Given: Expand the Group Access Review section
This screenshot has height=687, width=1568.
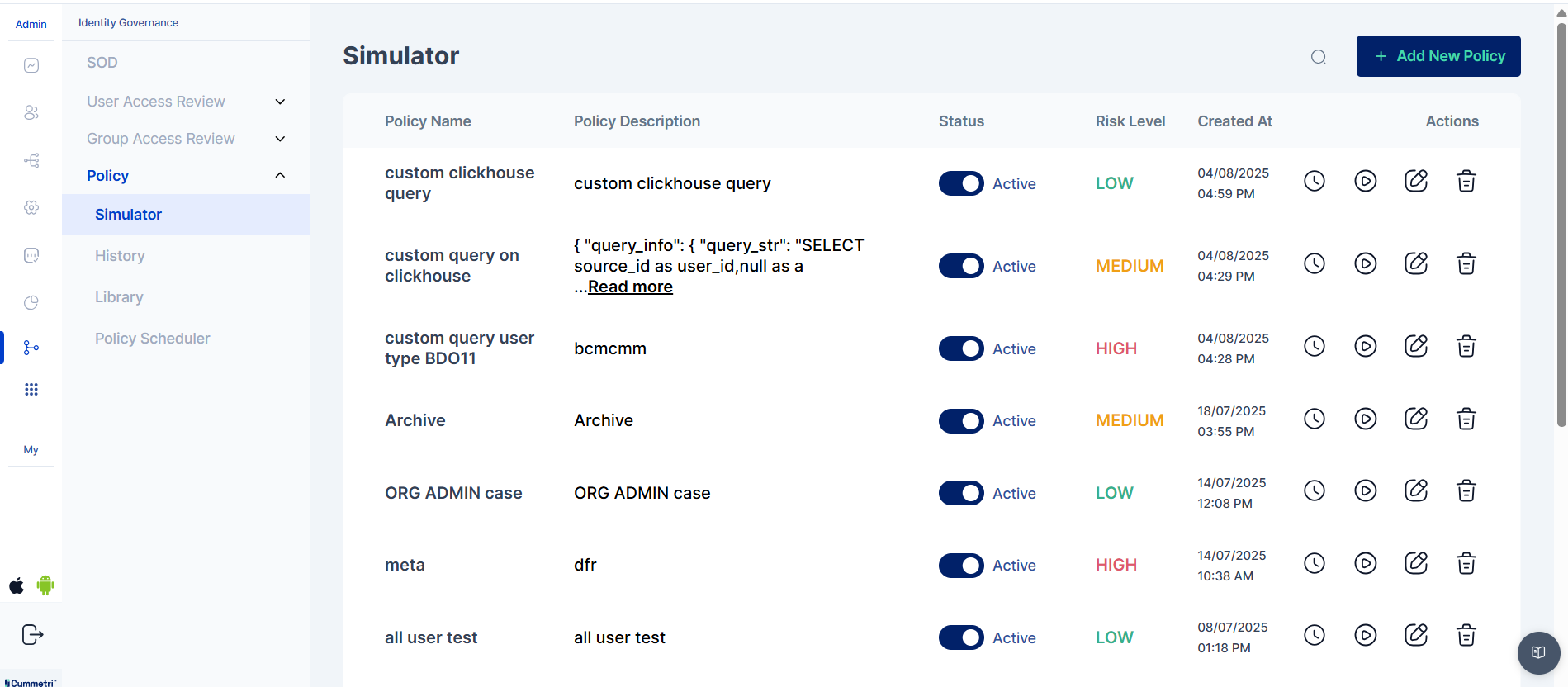Looking at the screenshot, I should [x=280, y=139].
